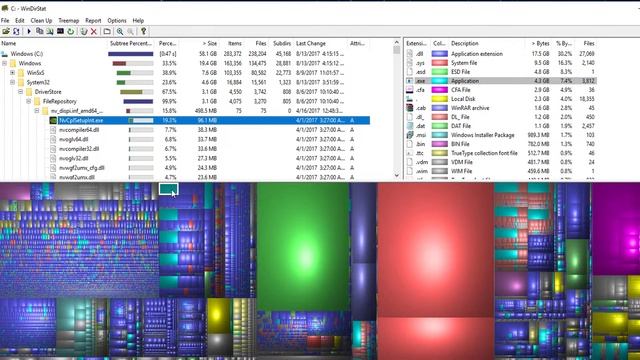
Task: Select the TrueType collection font file row
Action: 500,153
